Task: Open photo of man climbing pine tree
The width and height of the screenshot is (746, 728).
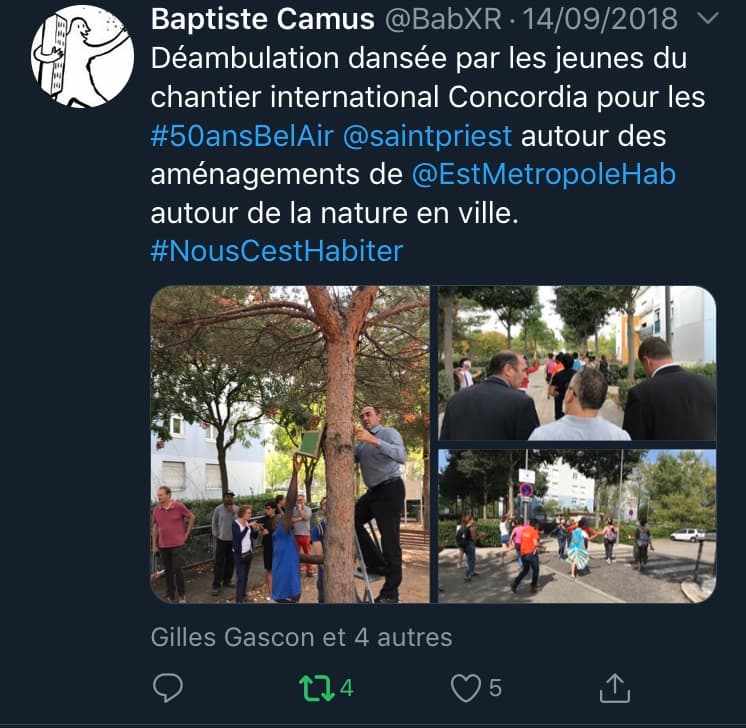Action: click(x=290, y=444)
